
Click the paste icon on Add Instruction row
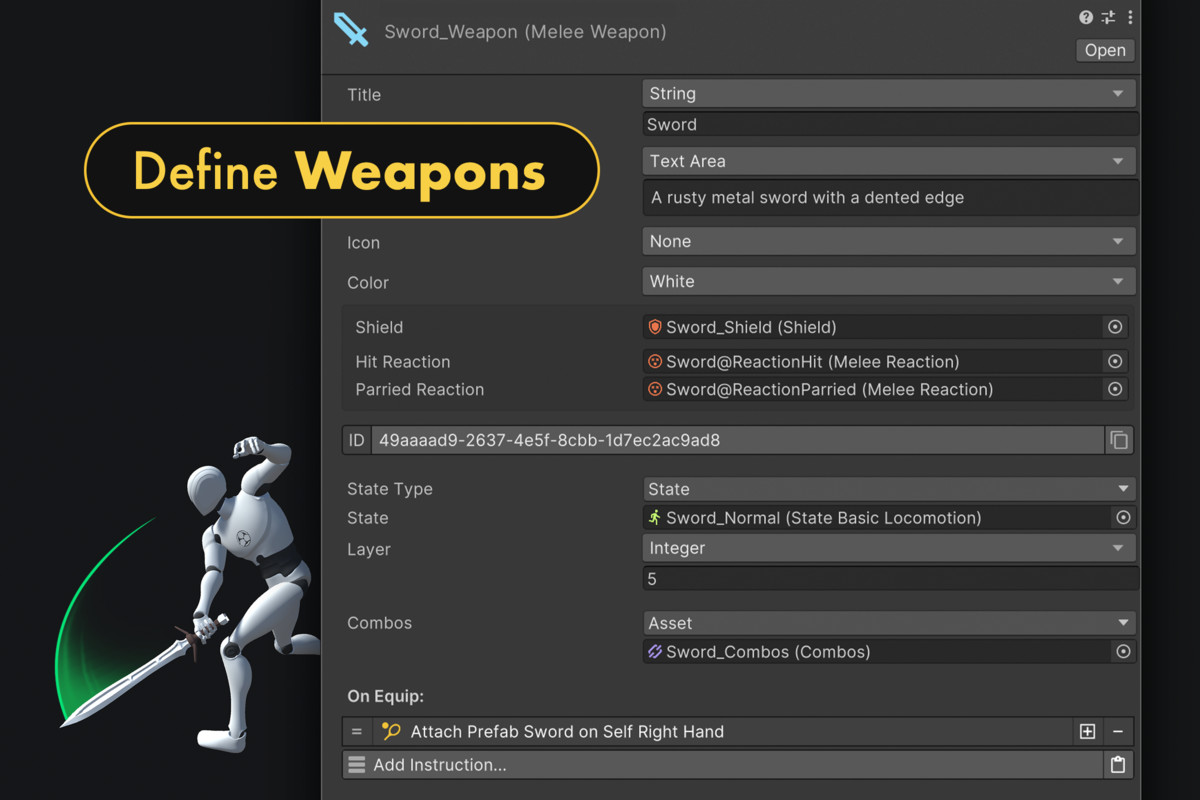coord(1119,764)
